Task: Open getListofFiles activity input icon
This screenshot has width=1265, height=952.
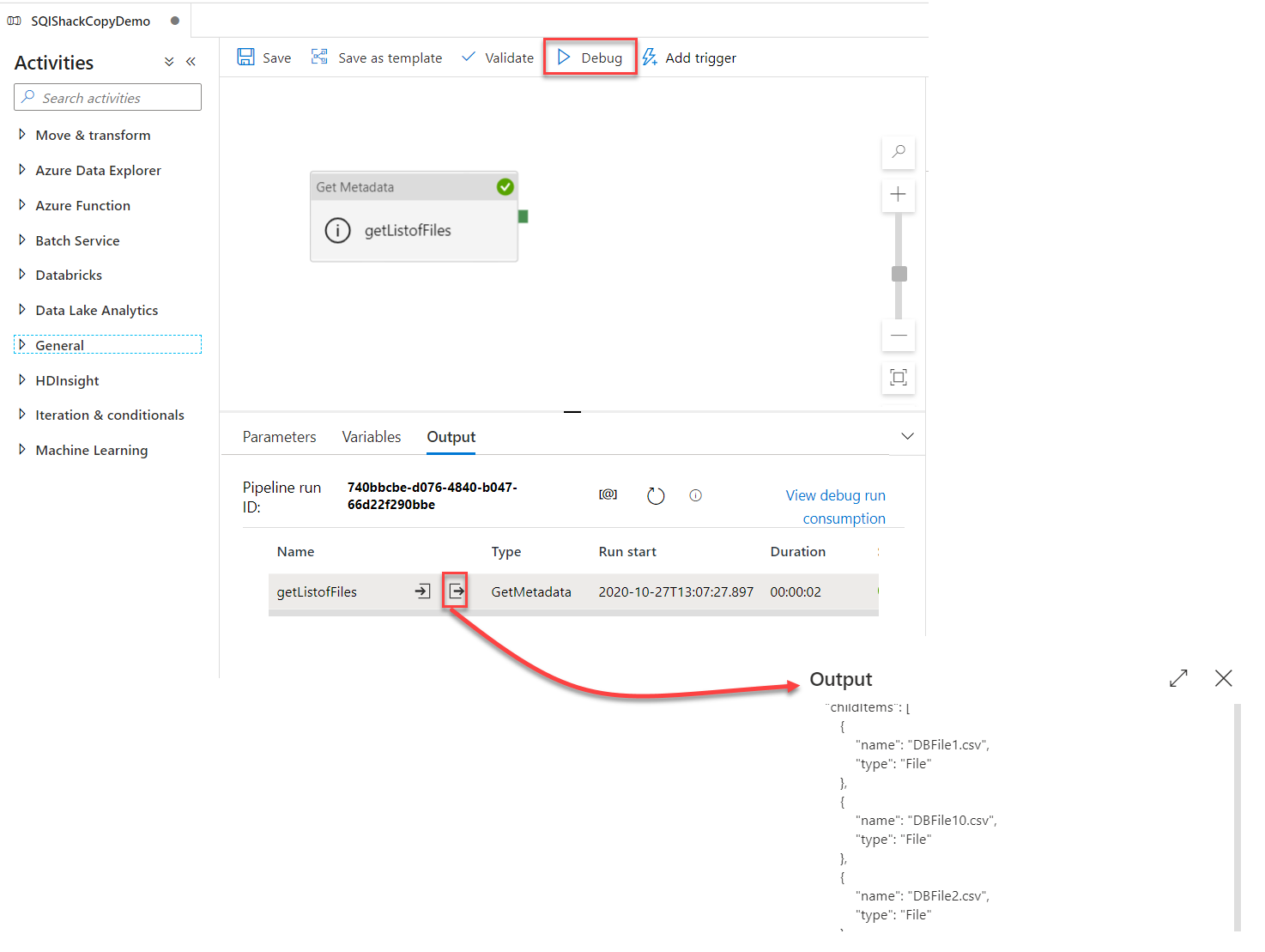Action: 422,591
